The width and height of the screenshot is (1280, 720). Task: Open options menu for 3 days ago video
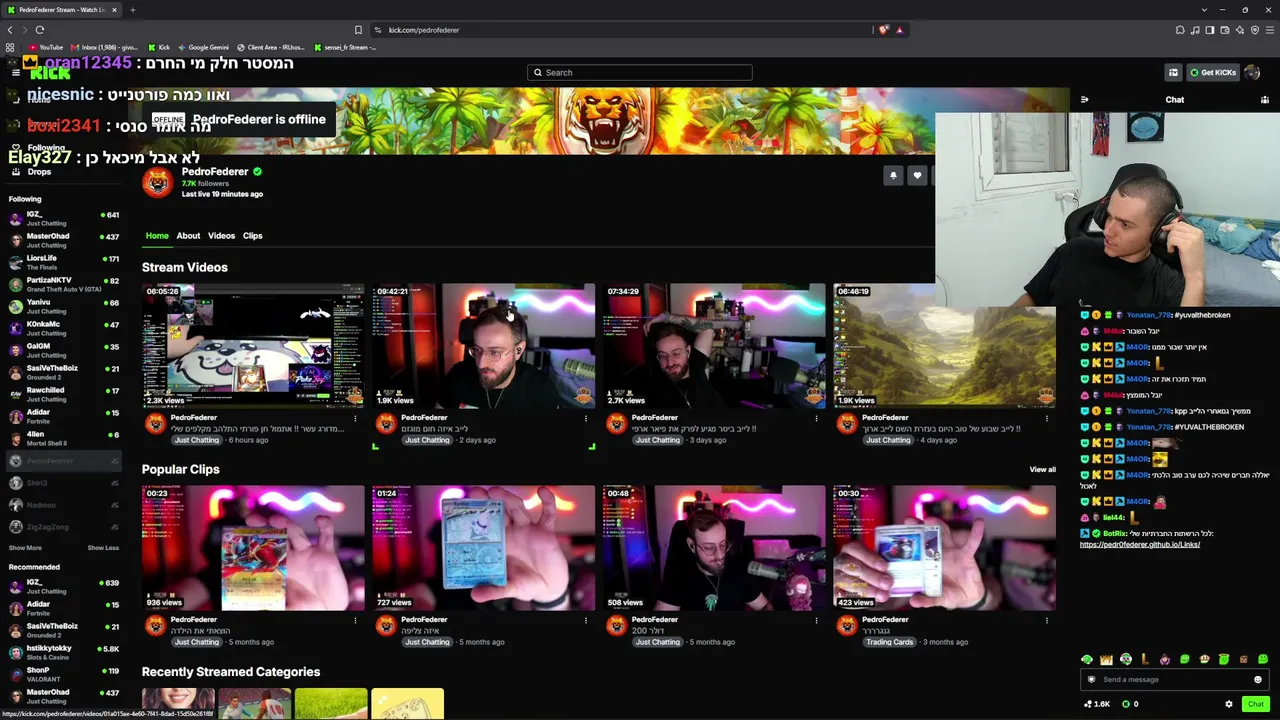pos(816,418)
